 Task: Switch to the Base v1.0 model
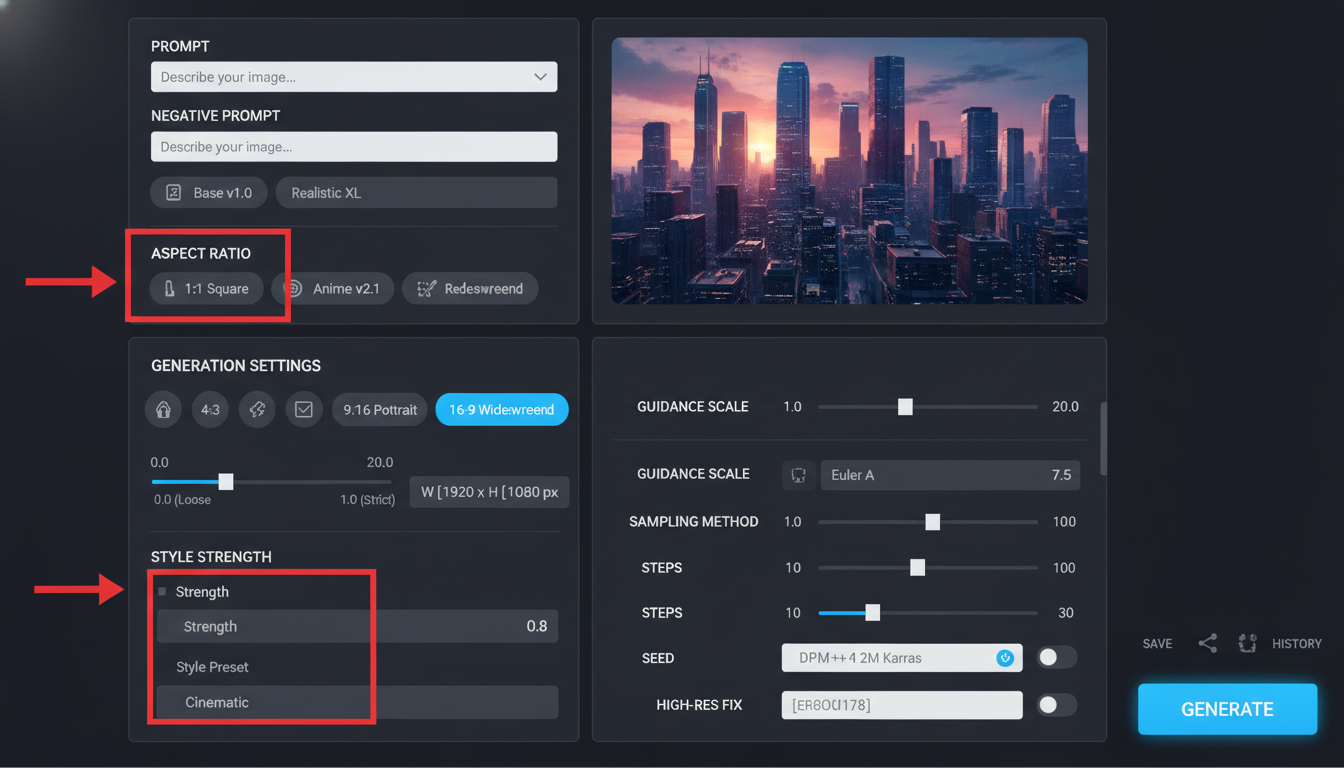click(x=208, y=192)
